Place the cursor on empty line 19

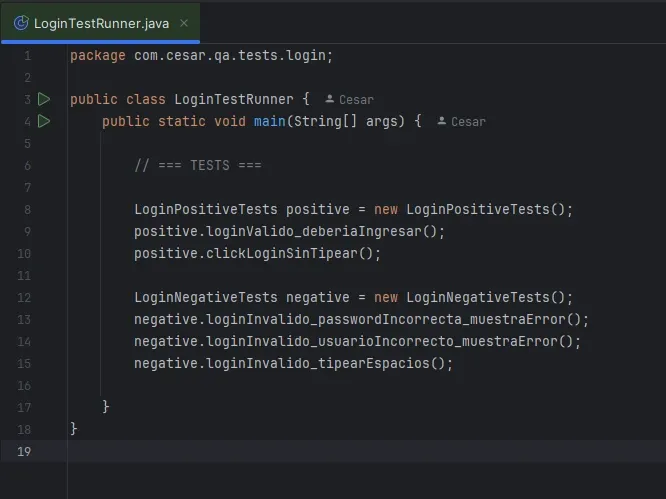[x=366, y=451]
